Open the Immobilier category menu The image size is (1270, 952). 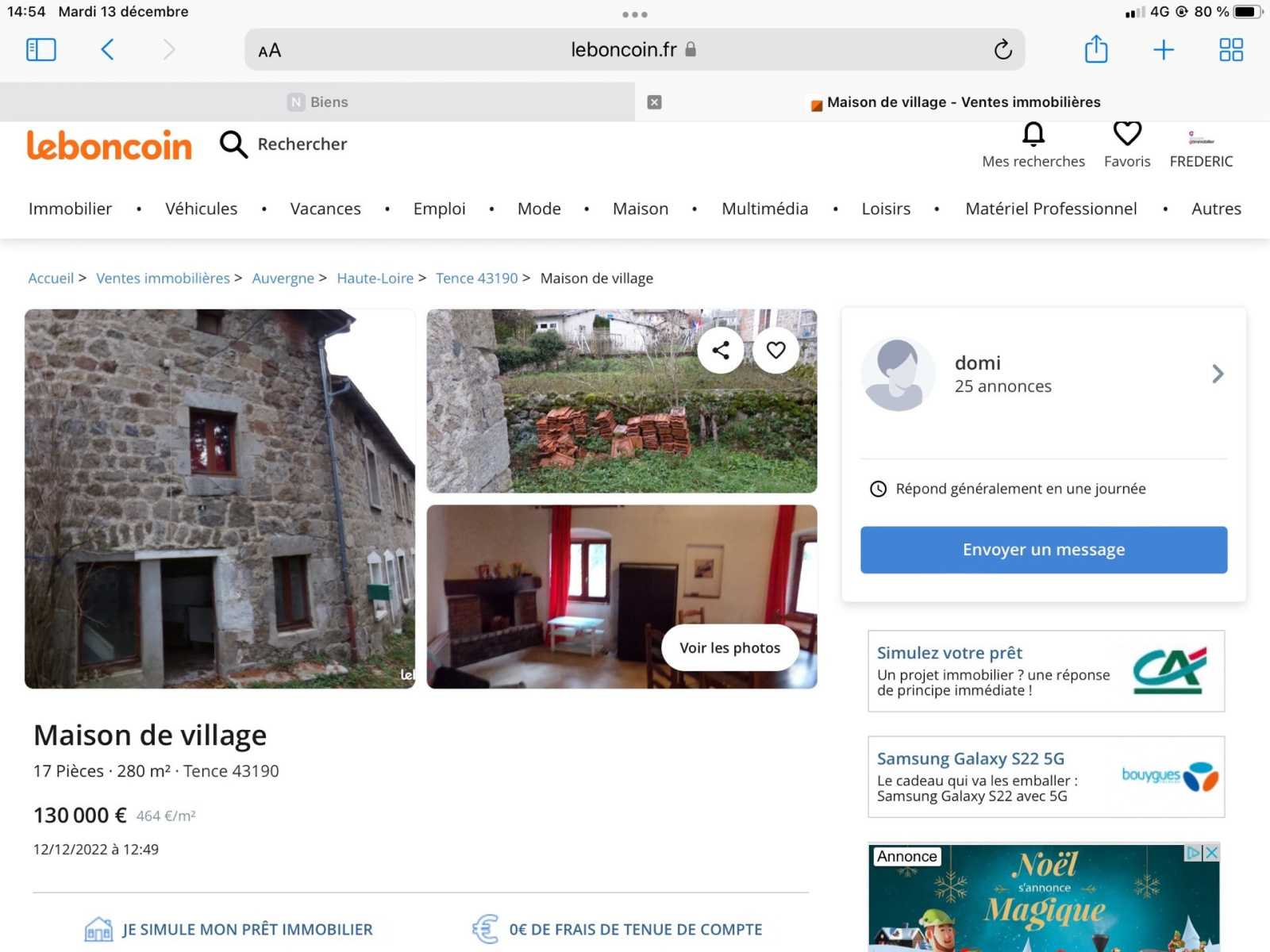(x=70, y=209)
